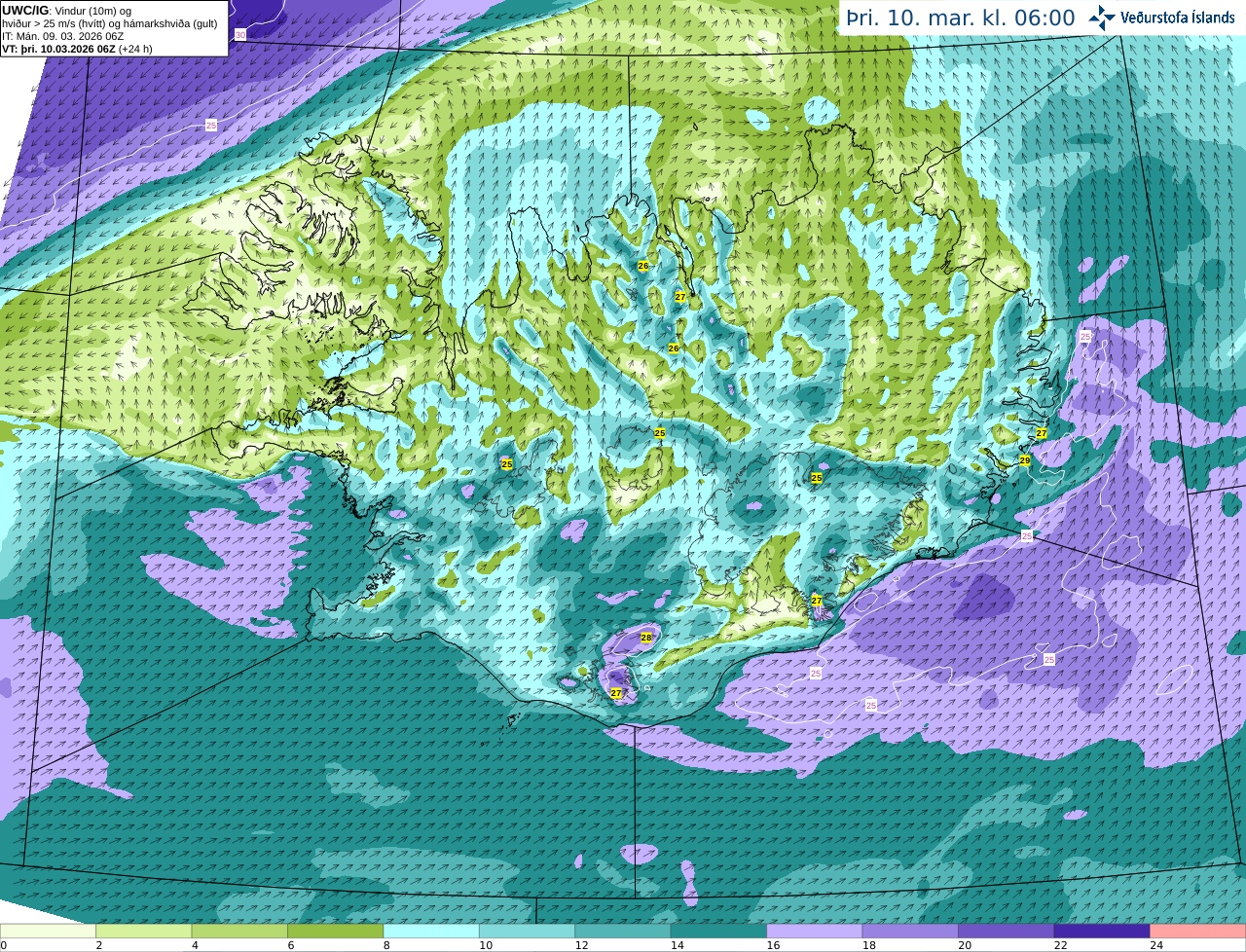
Task: Click the legend scale value 18
Action: coord(868,945)
